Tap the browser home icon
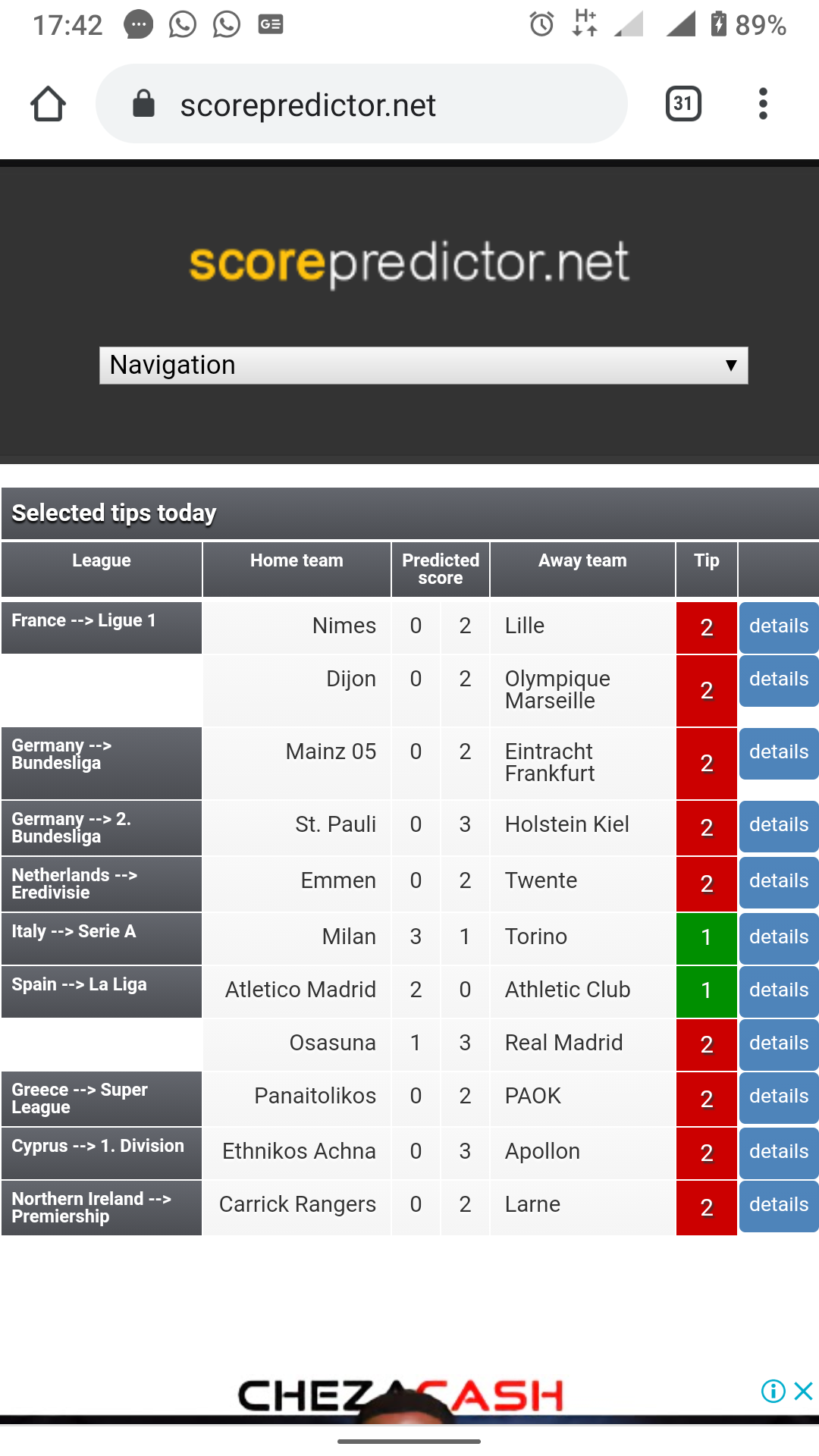 pyautogui.click(x=48, y=104)
